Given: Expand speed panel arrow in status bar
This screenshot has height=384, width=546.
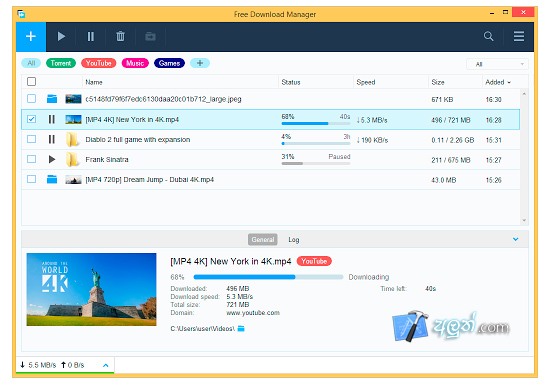Looking at the screenshot, I should click(x=106, y=365).
